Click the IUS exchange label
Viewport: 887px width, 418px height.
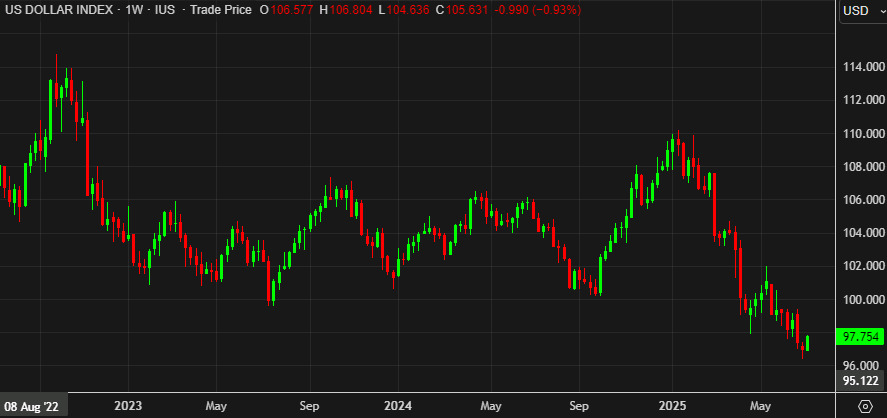[x=165, y=10]
